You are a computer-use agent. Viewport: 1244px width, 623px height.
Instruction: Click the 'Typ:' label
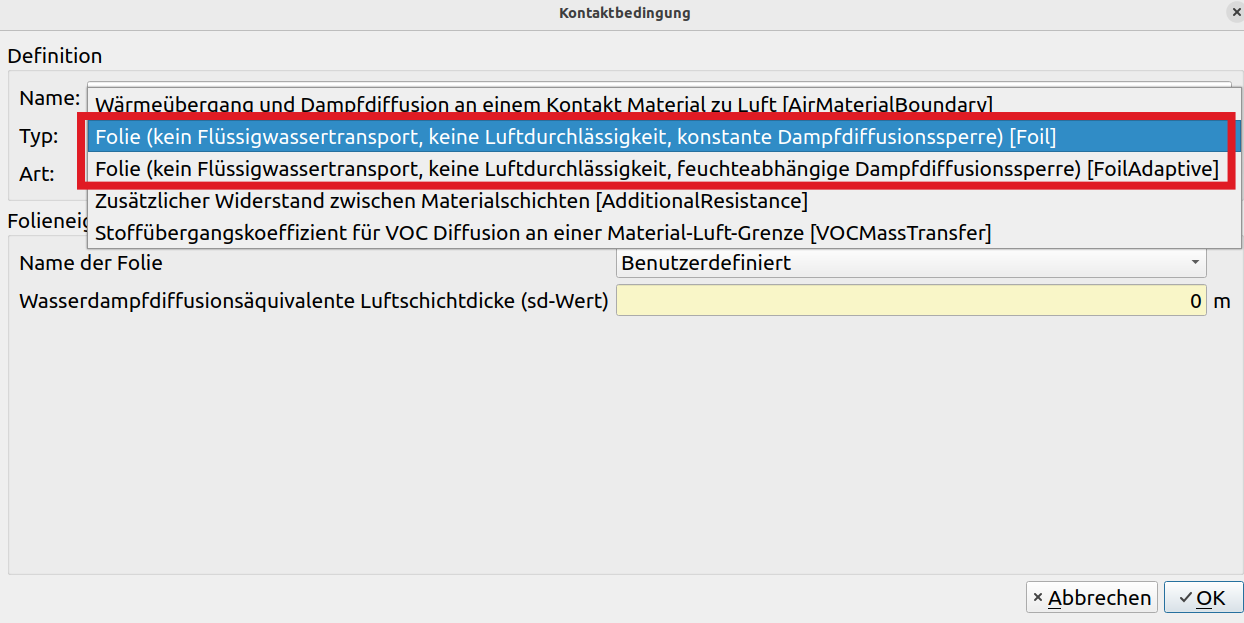(39, 136)
